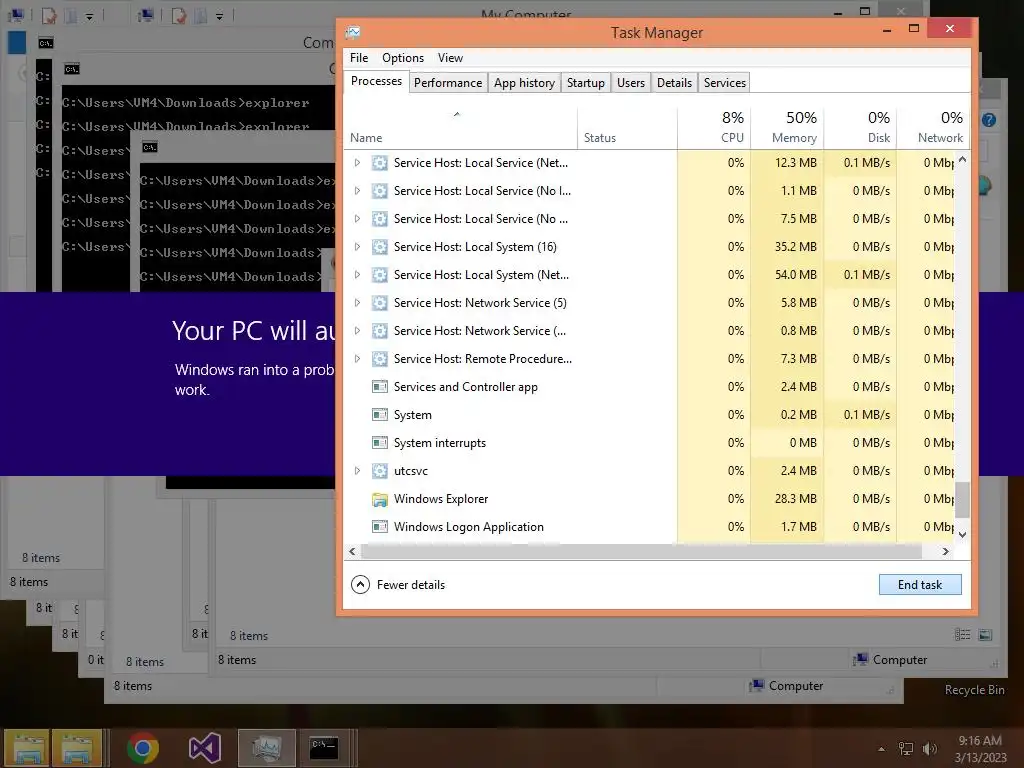Open Chrome from the taskbar
1024x768 pixels.
point(143,748)
